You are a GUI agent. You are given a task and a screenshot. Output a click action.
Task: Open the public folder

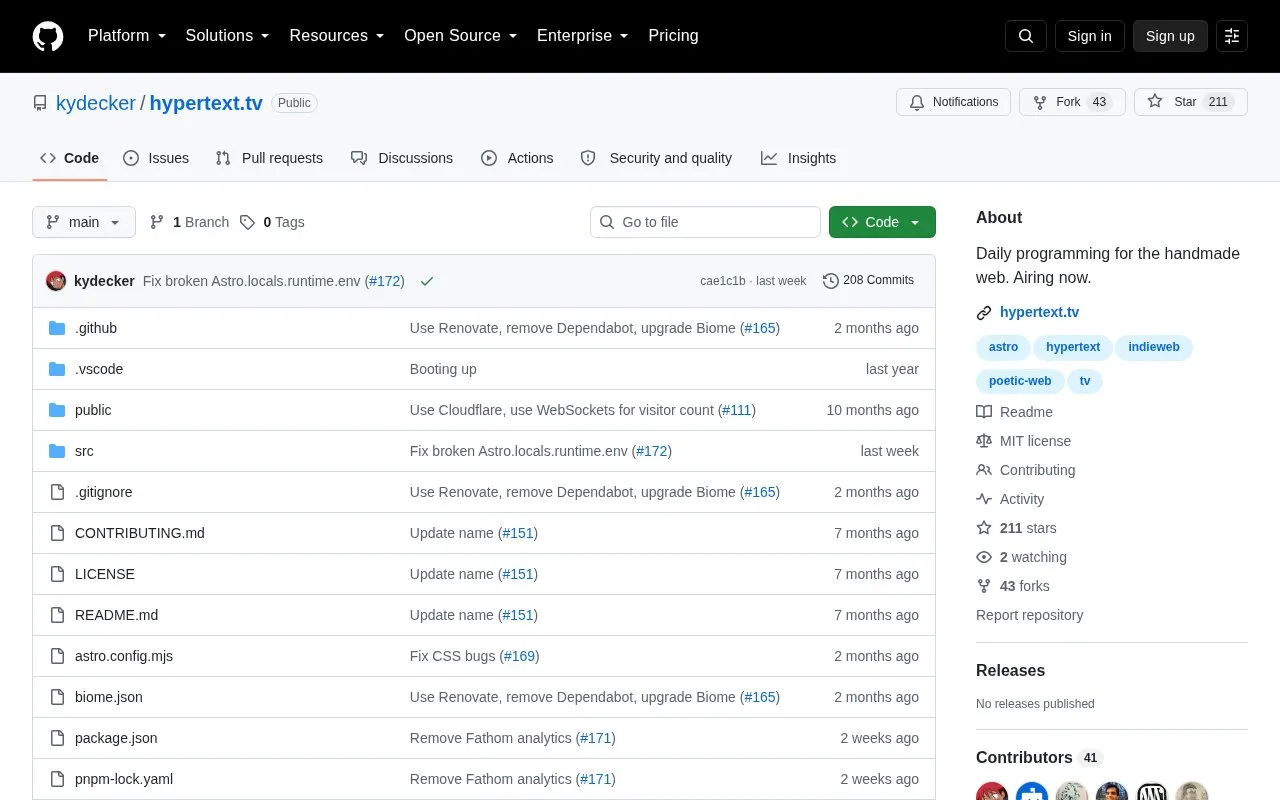click(x=93, y=410)
